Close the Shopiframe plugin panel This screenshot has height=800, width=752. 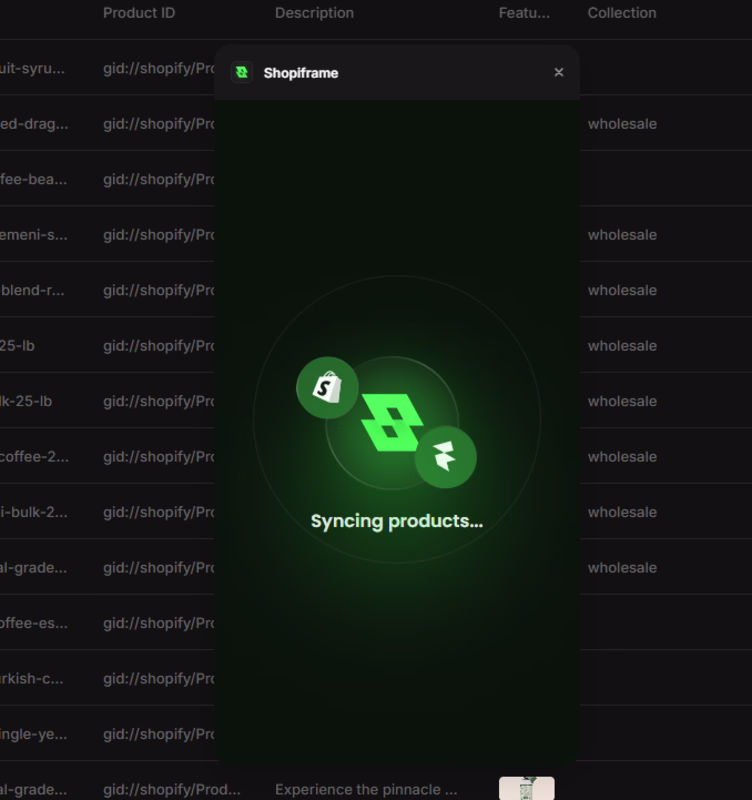click(x=559, y=72)
